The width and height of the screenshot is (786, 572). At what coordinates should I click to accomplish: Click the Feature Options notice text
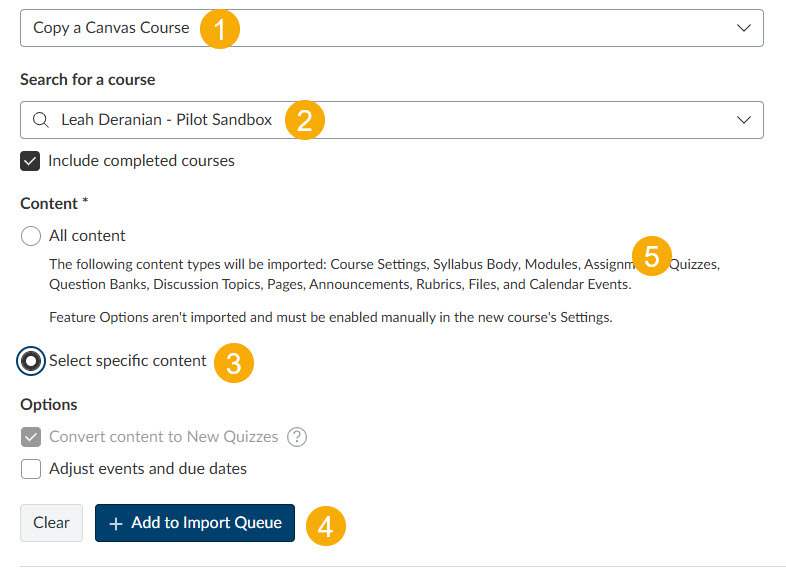pyautogui.click(x=331, y=318)
